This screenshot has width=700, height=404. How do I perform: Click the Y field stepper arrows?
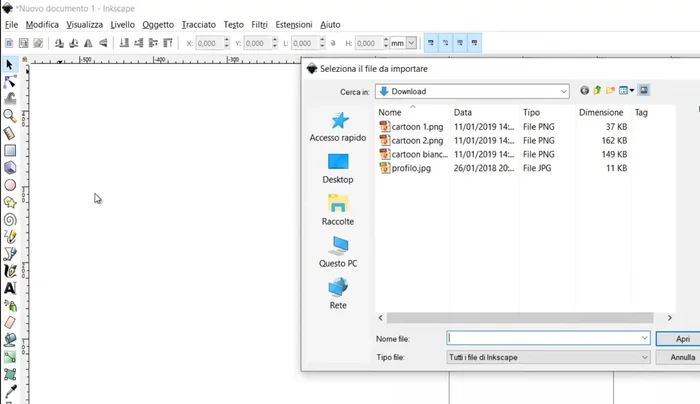point(275,43)
